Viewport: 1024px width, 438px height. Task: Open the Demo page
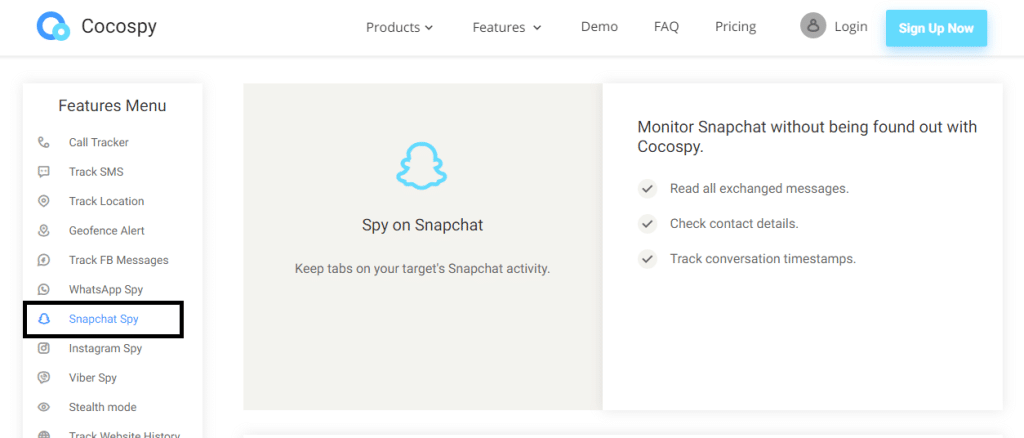click(x=599, y=27)
